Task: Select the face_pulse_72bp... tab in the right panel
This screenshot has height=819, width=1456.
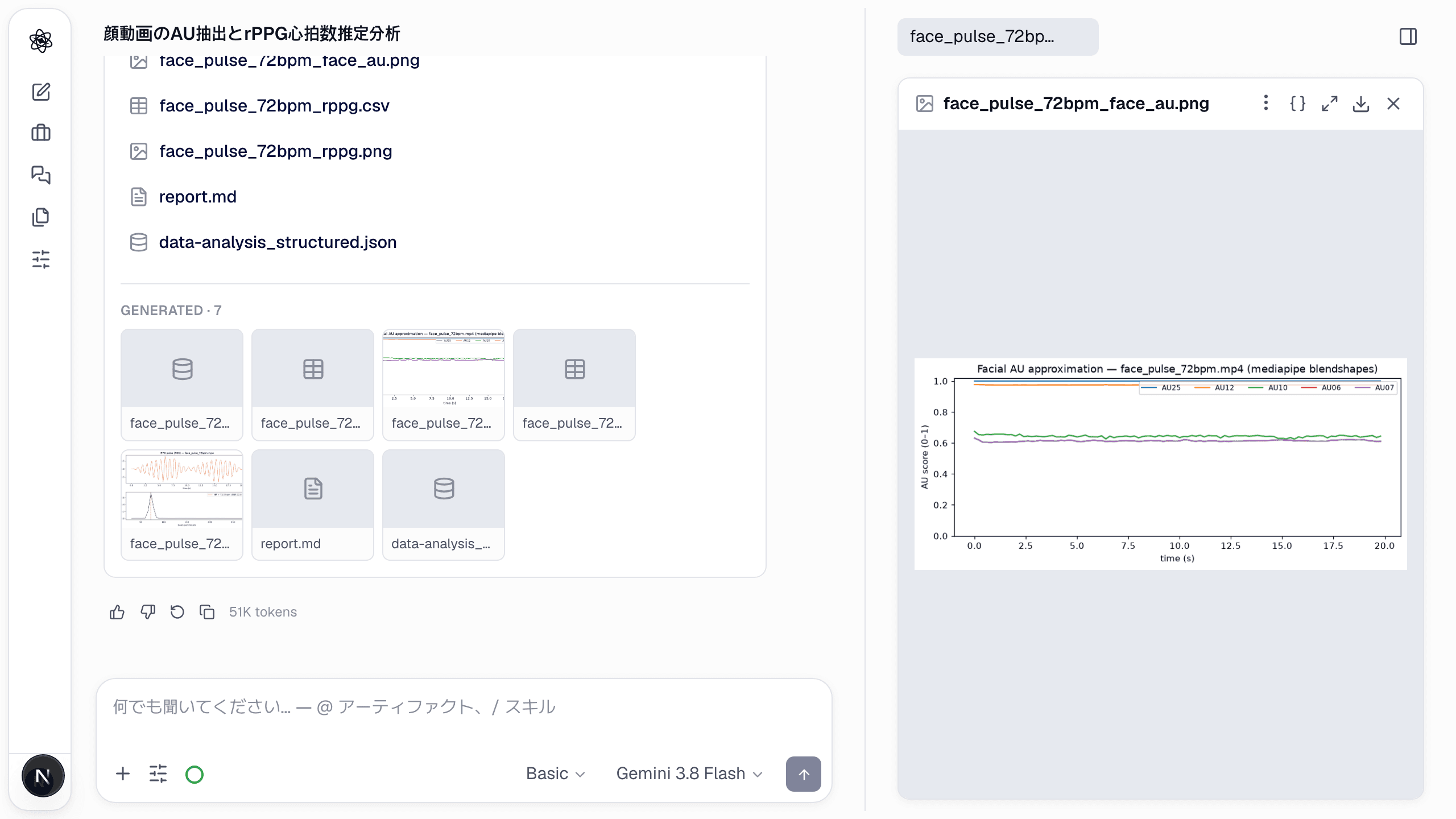Action: [998, 37]
